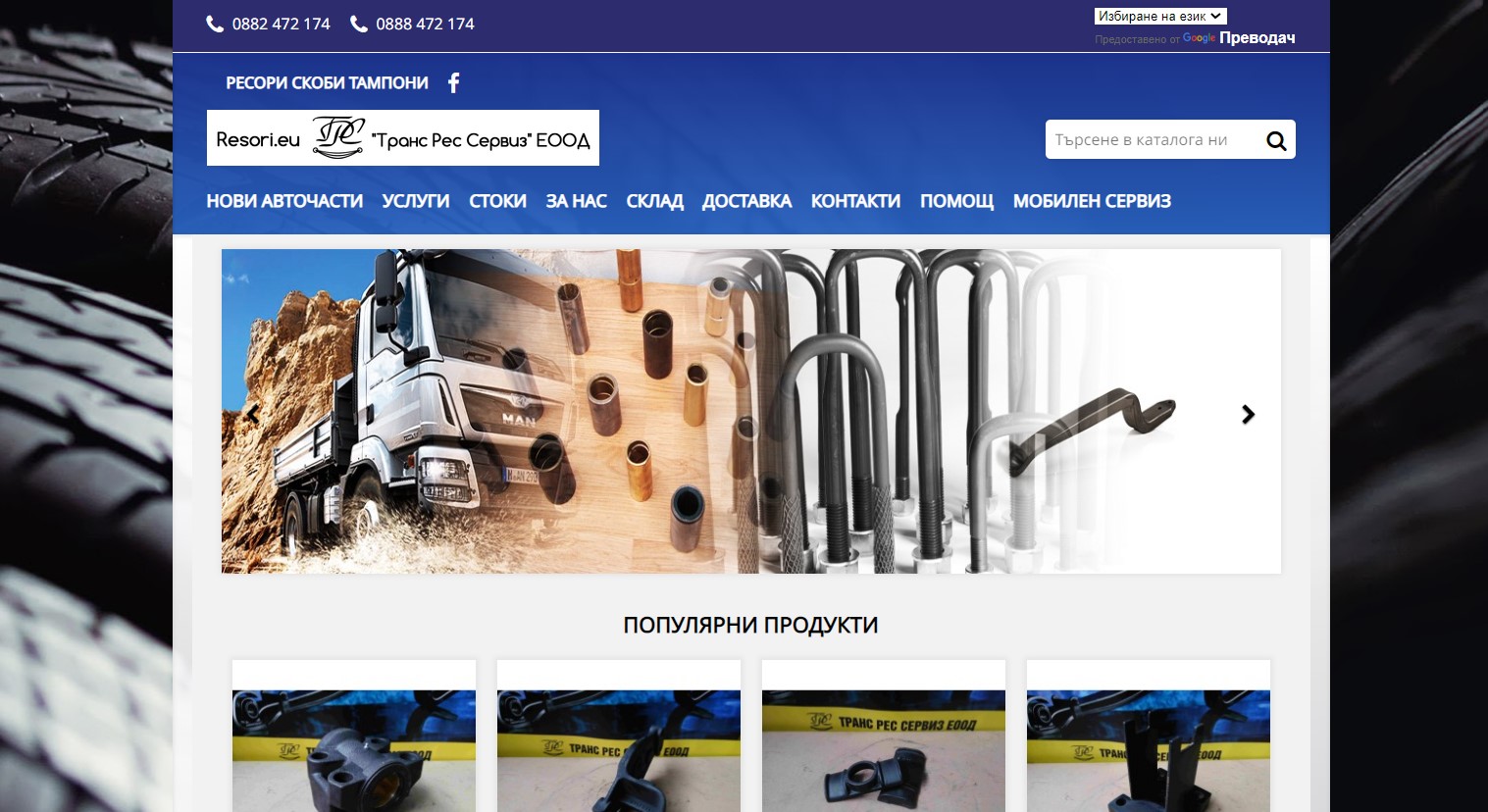The width and height of the screenshot is (1488, 812).
Task: Open the МОБИЛЕН СЕРВИЗ page
Action: (x=1092, y=201)
